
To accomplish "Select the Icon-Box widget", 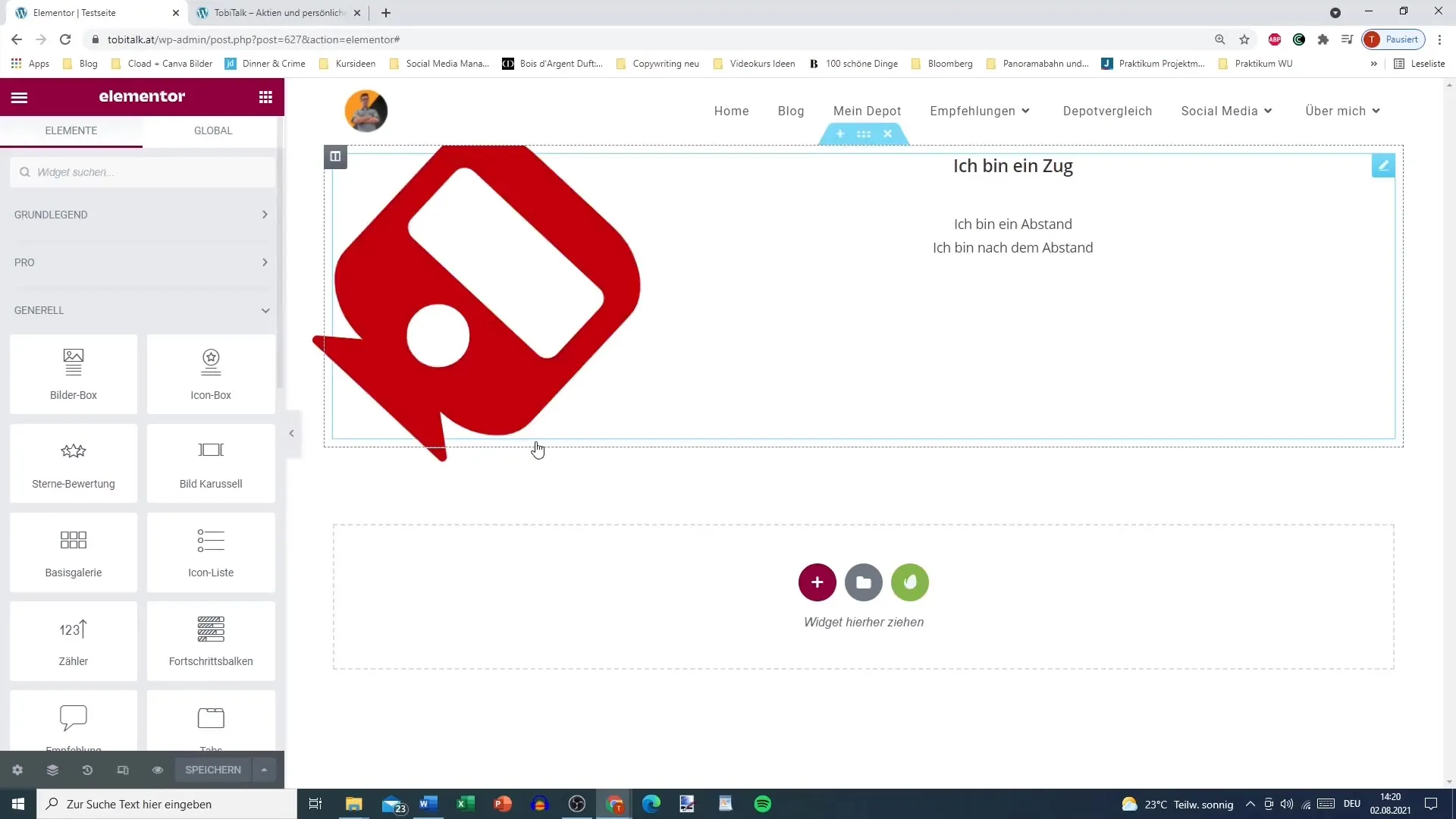I will [x=211, y=374].
